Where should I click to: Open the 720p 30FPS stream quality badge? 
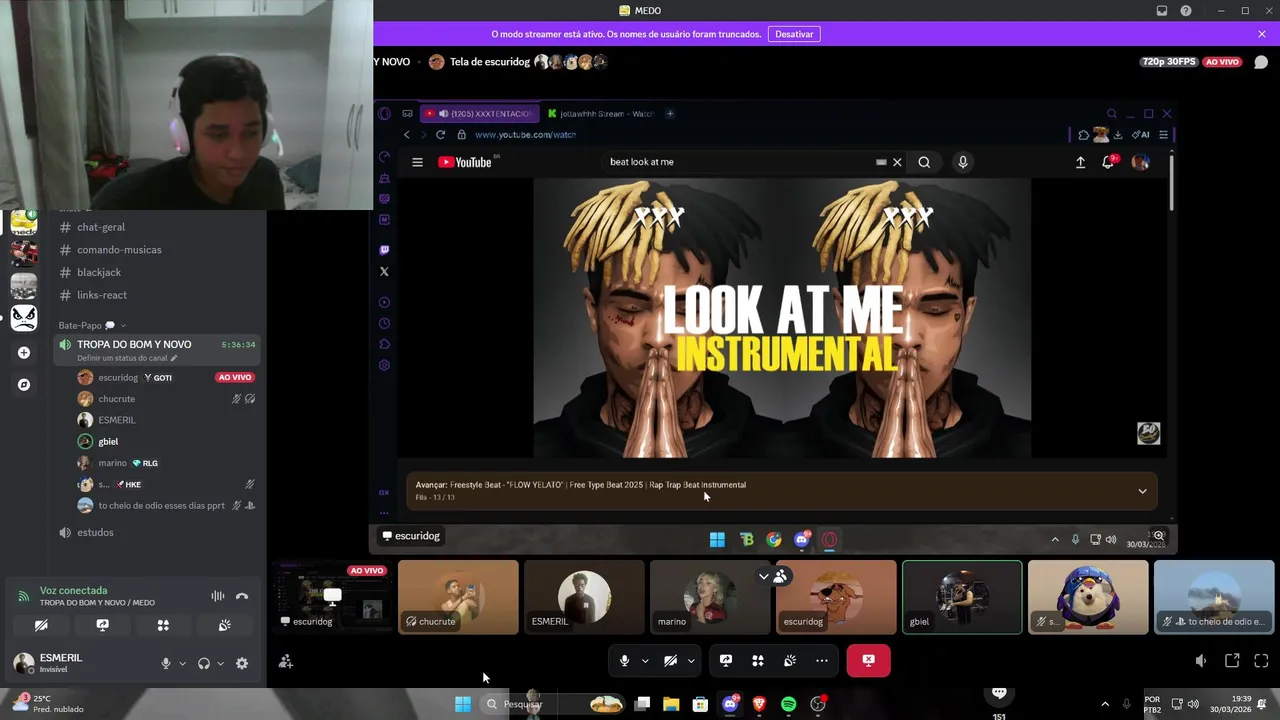coord(1168,62)
